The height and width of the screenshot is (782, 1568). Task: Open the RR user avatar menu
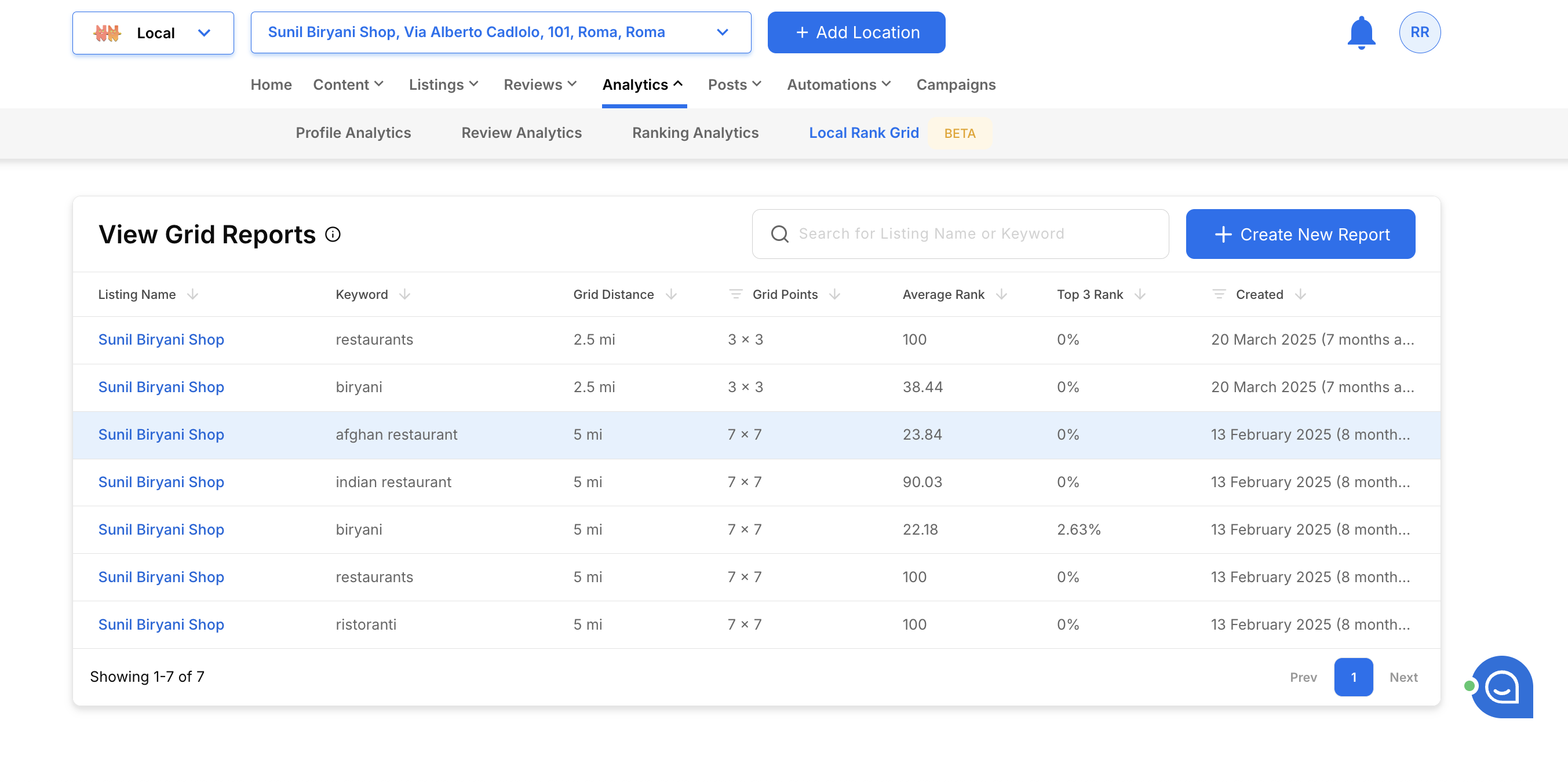tap(1419, 33)
